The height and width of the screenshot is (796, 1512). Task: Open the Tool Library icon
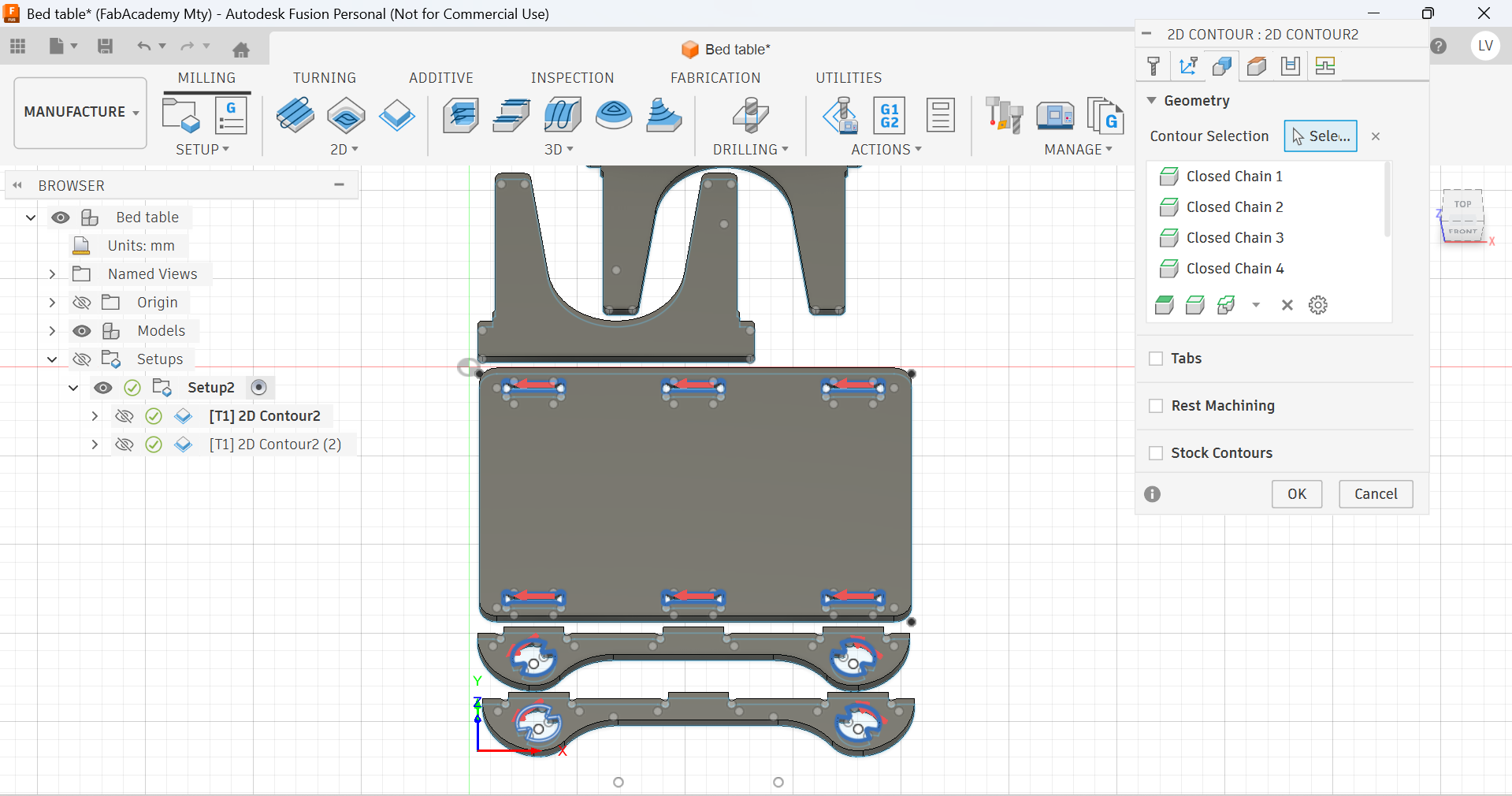pos(1004,116)
